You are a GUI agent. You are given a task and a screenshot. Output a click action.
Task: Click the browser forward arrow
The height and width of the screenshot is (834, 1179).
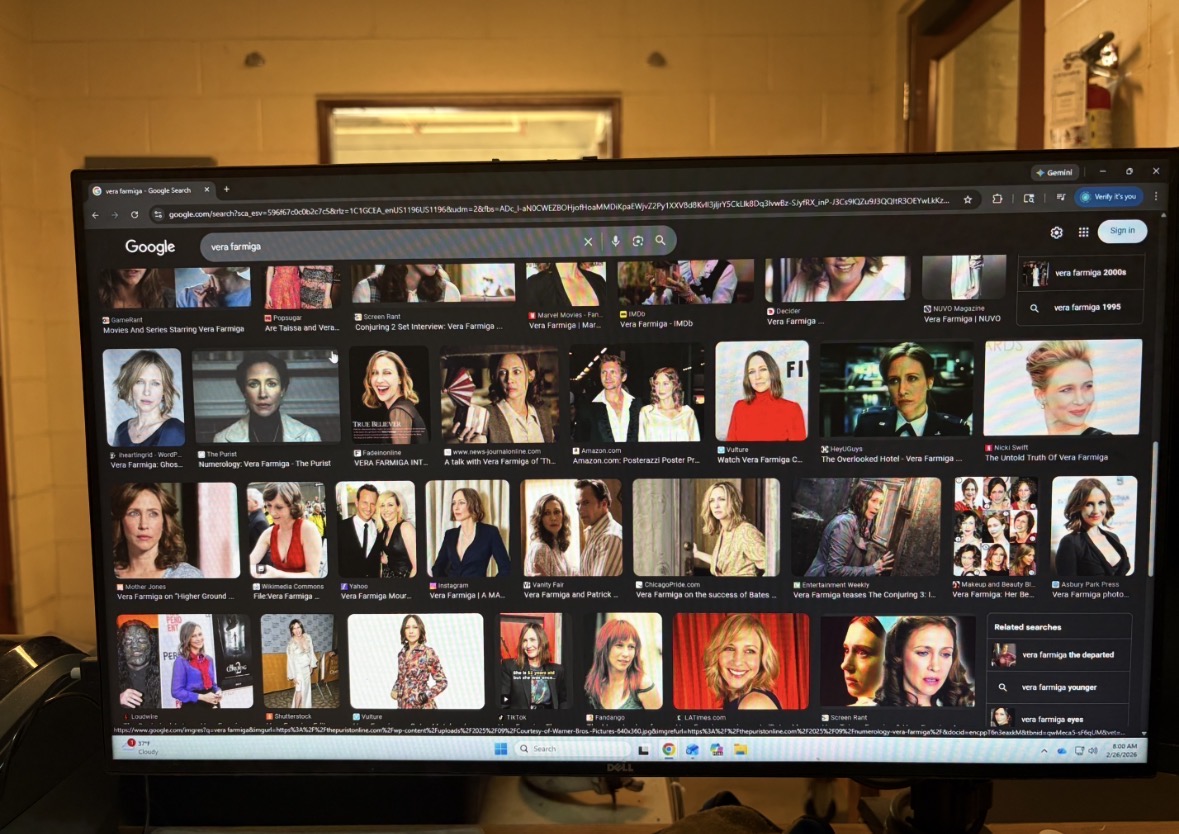pos(114,215)
